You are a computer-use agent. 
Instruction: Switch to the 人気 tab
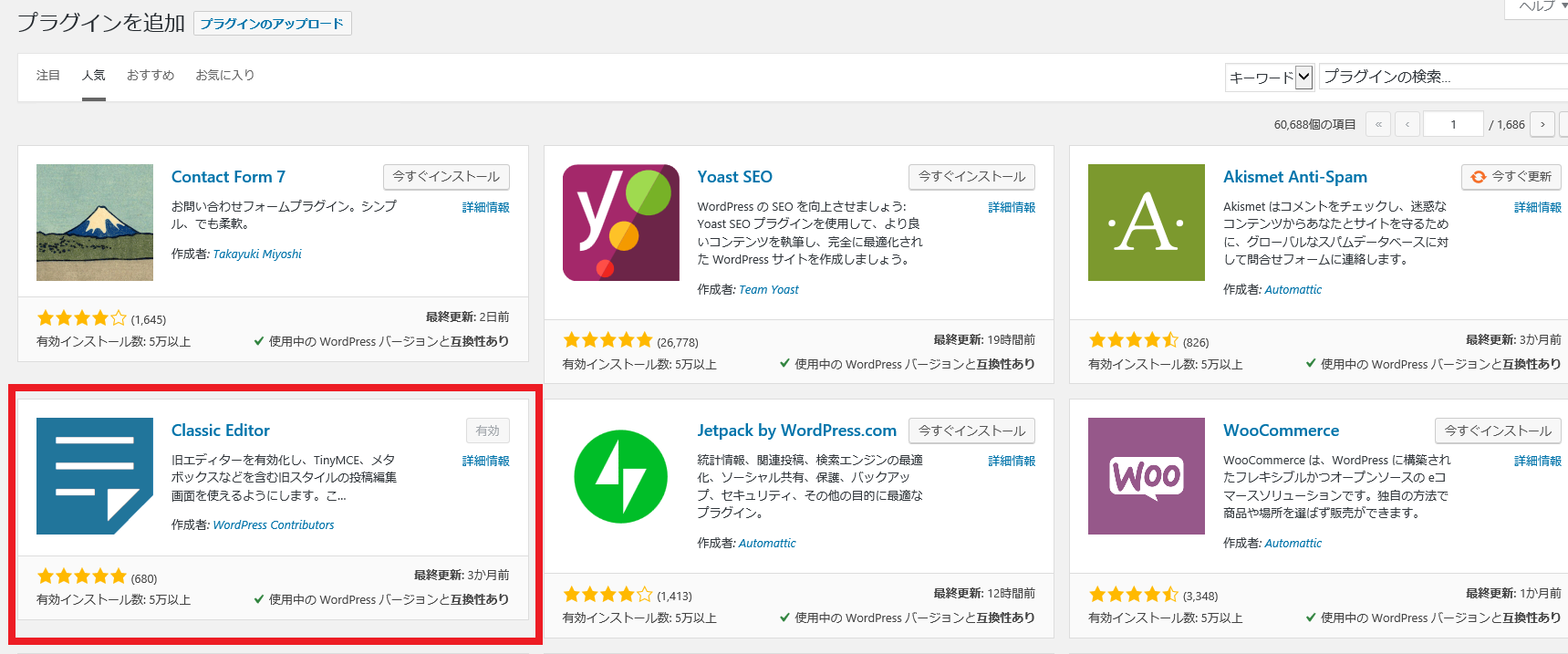pyautogui.click(x=94, y=76)
